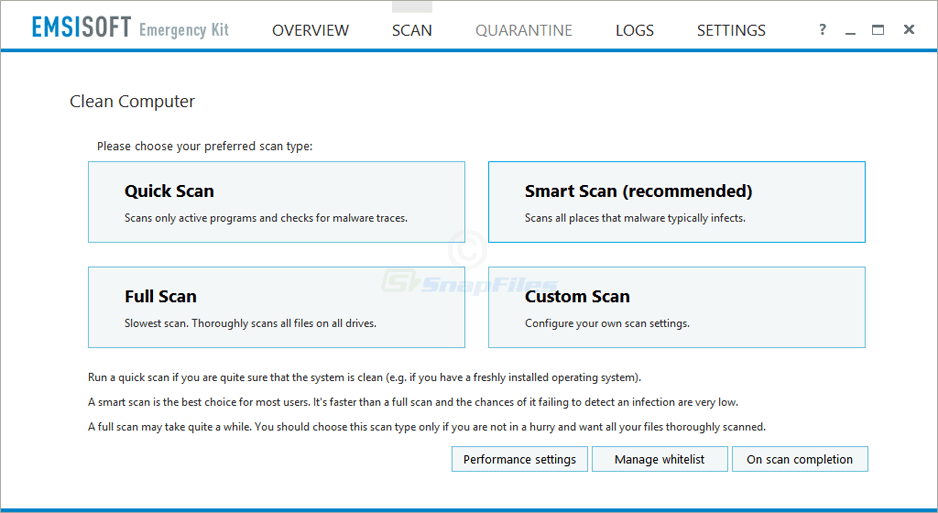
Task: Click the Clean Computer heading
Action: click(x=132, y=102)
